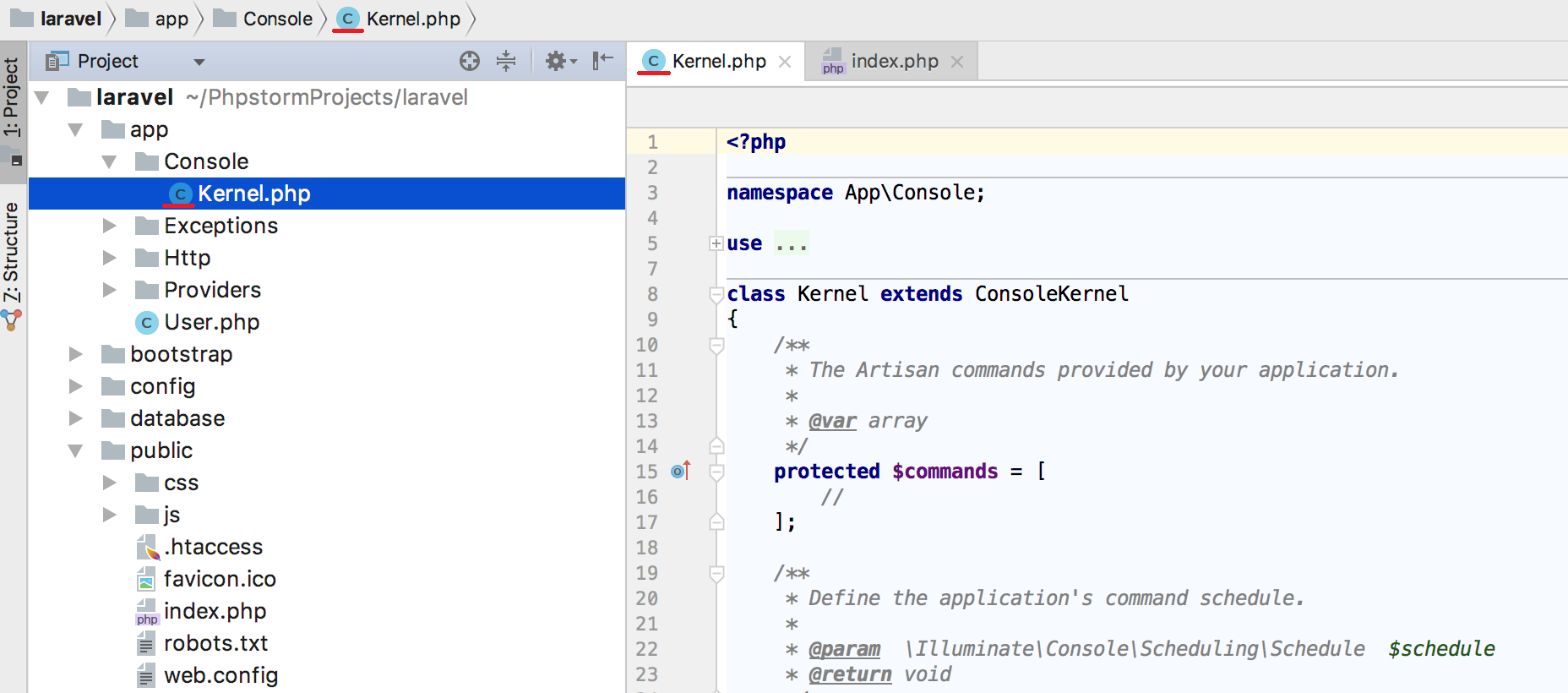
Task: Click the User.php class icon
Action: tap(146, 322)
